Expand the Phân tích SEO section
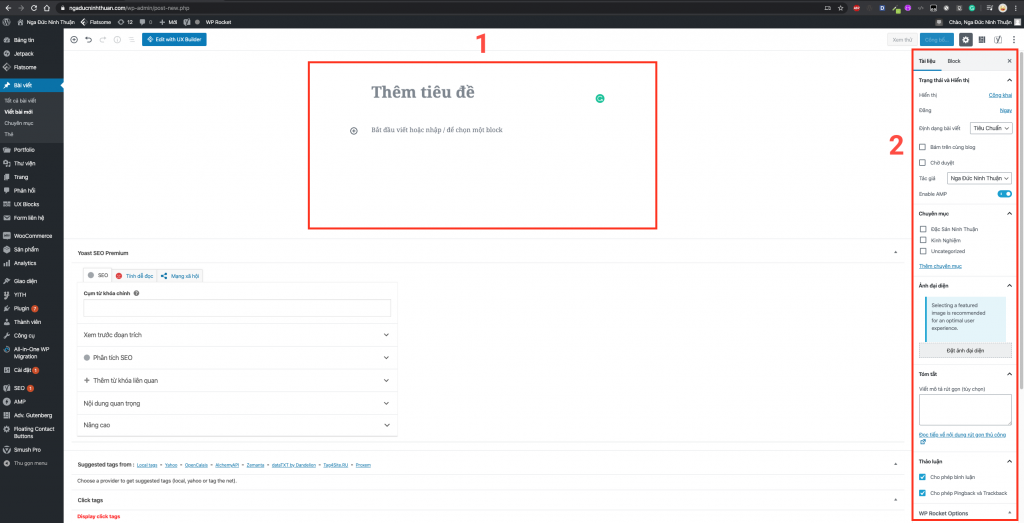This screenshot has width=1024, height=523. pos(237,358)
